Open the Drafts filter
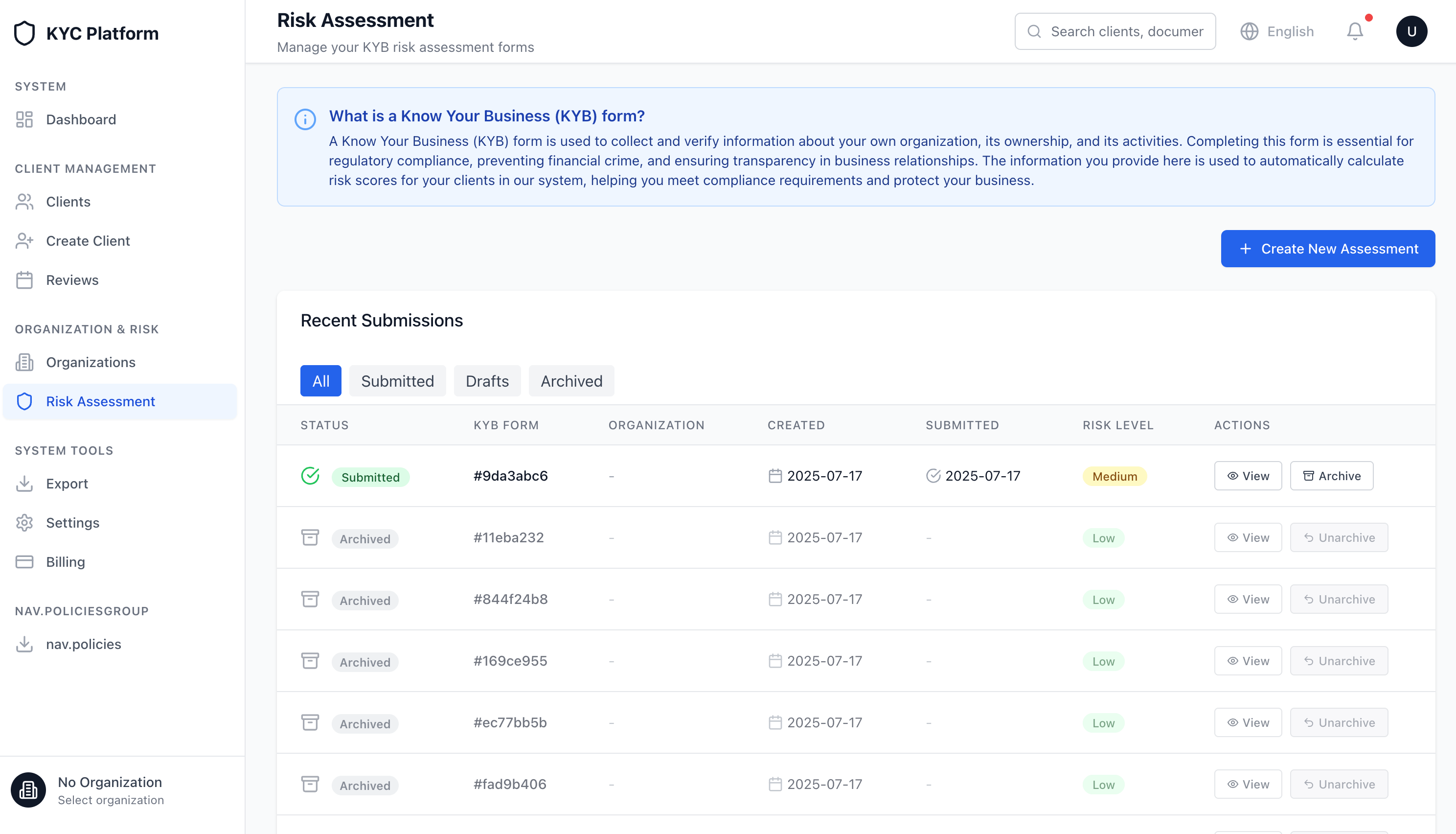This screenshot has width=1456, height=834. pos(487,380)
